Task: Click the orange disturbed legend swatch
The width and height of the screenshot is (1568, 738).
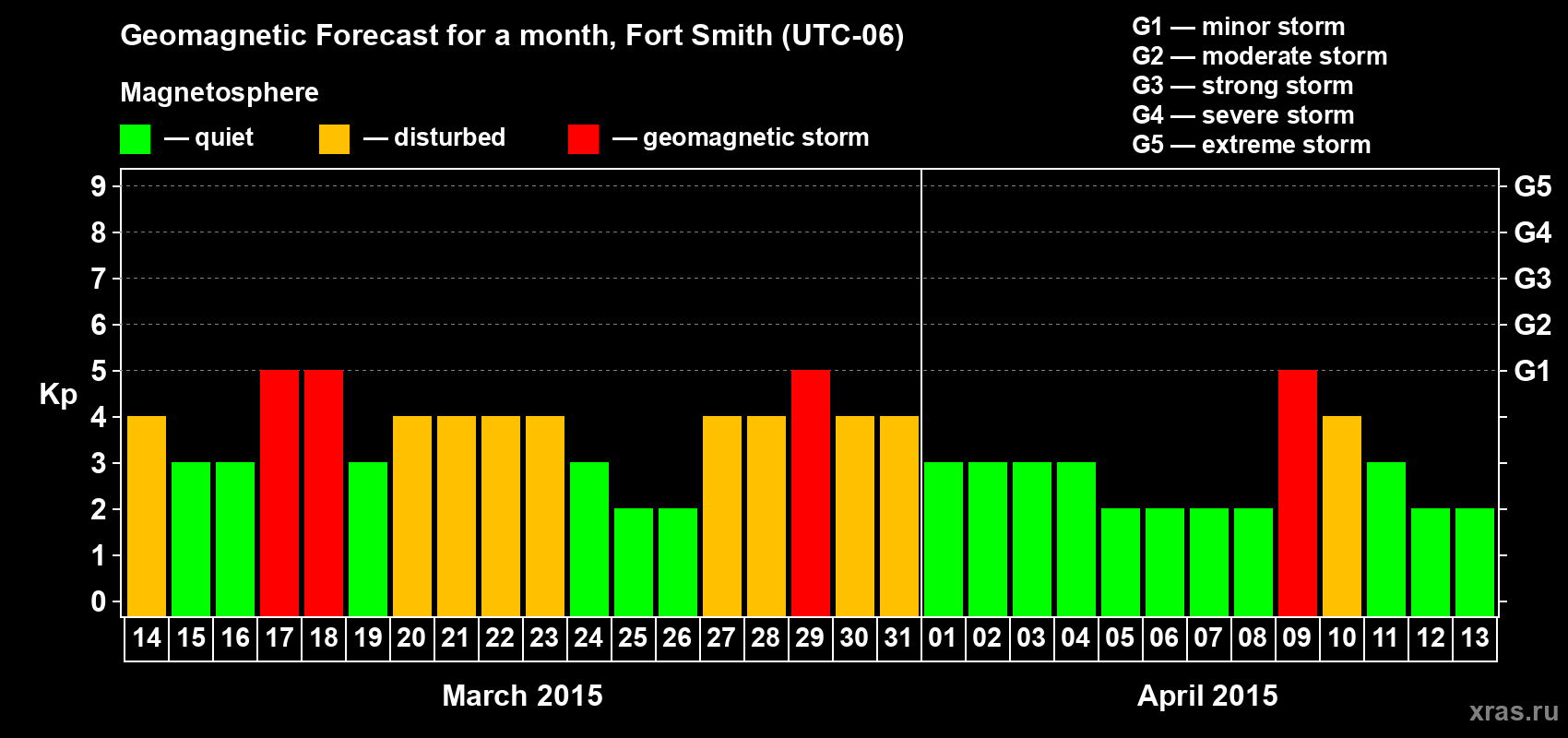Action: click(334, 139)
